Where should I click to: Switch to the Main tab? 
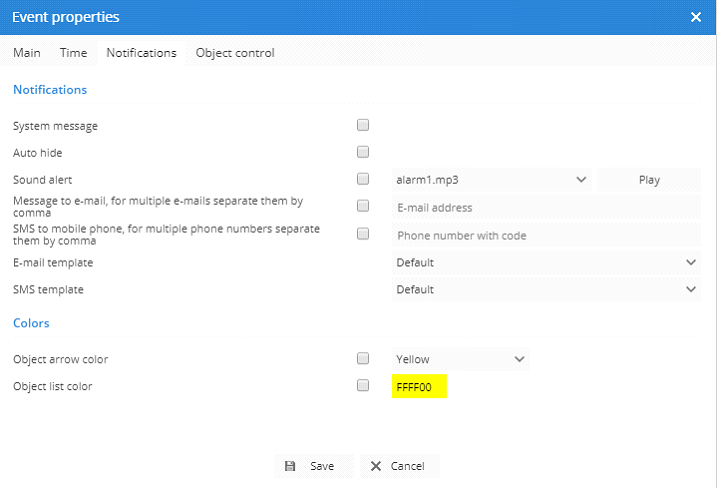(x=27, y=53)
